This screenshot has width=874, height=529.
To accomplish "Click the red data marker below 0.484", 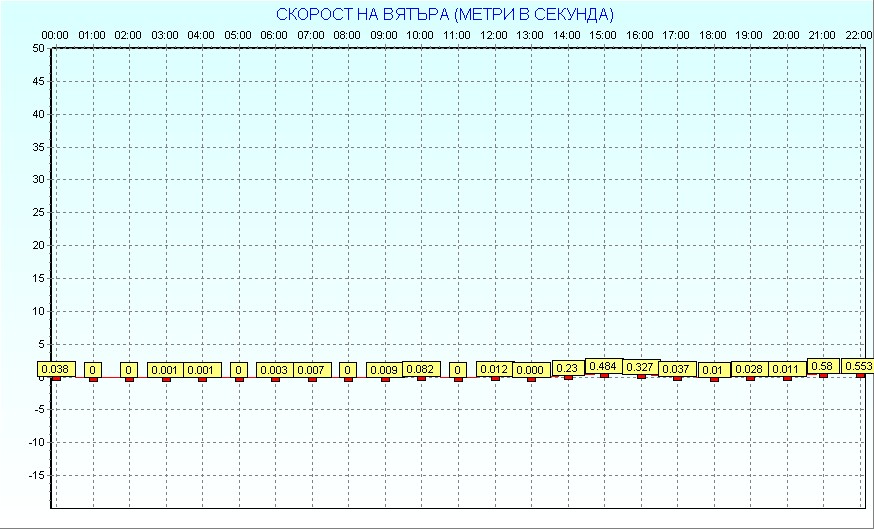I will (604, 375).
